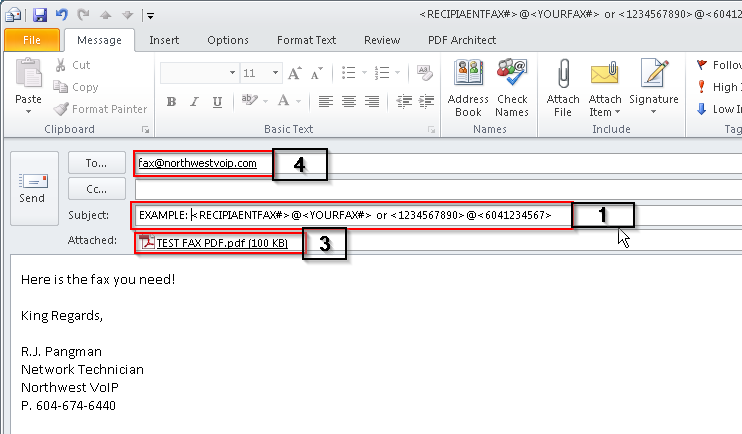Viewport: 742px width, 434px height.
Task: Toggle bold formatting
Action: (x=171, y=101)
